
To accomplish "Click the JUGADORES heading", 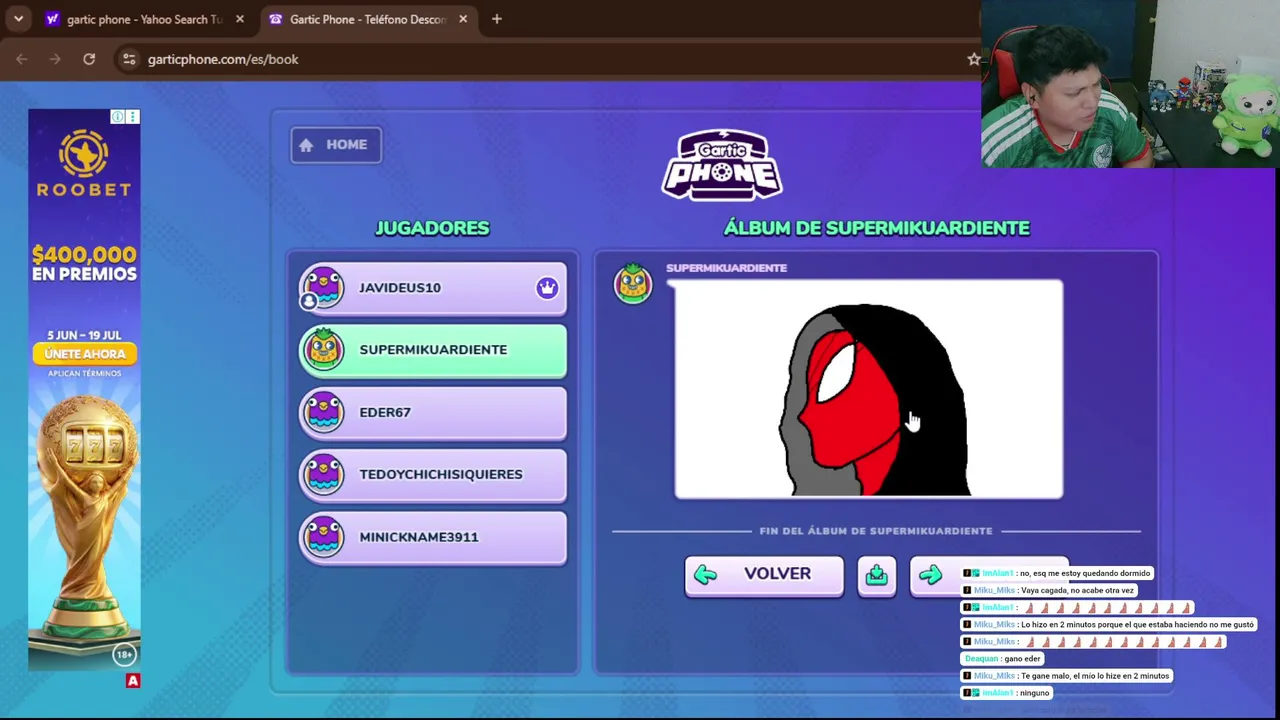I will tap(432, 228).
